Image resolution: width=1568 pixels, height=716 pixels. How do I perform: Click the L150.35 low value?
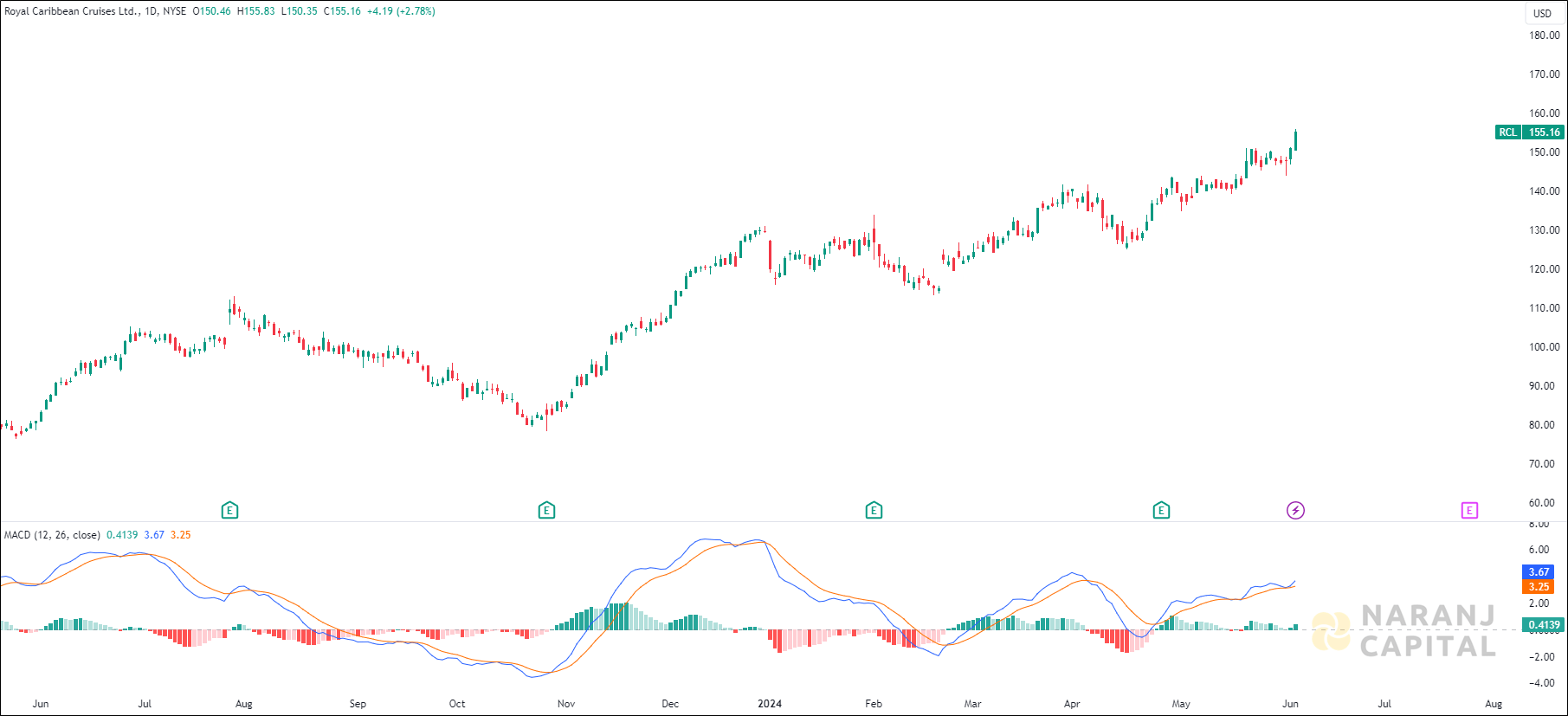299,11
